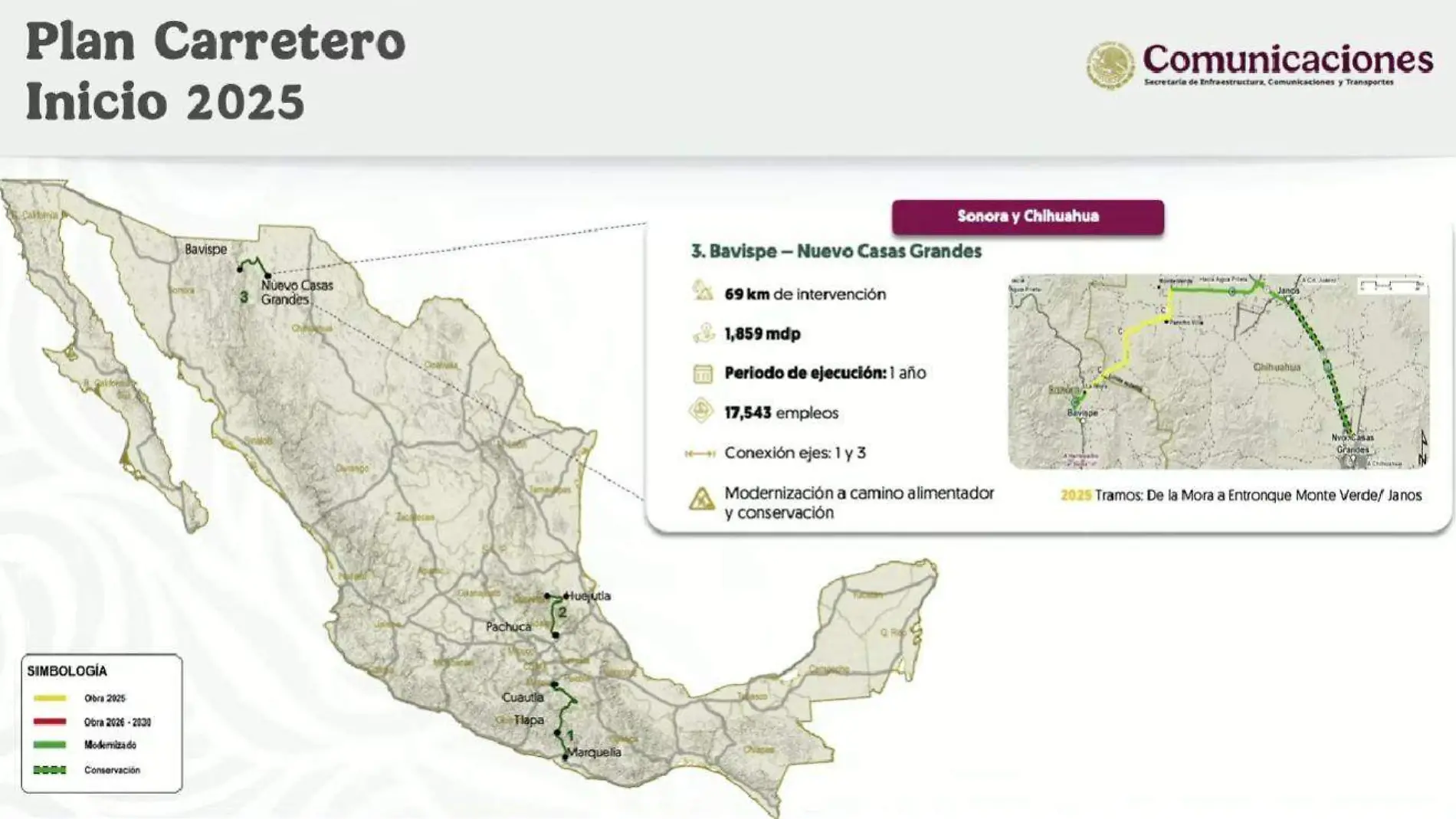Click the Comunicaciones title text
Screen dimensions: 1456x819
point(1287,60)
